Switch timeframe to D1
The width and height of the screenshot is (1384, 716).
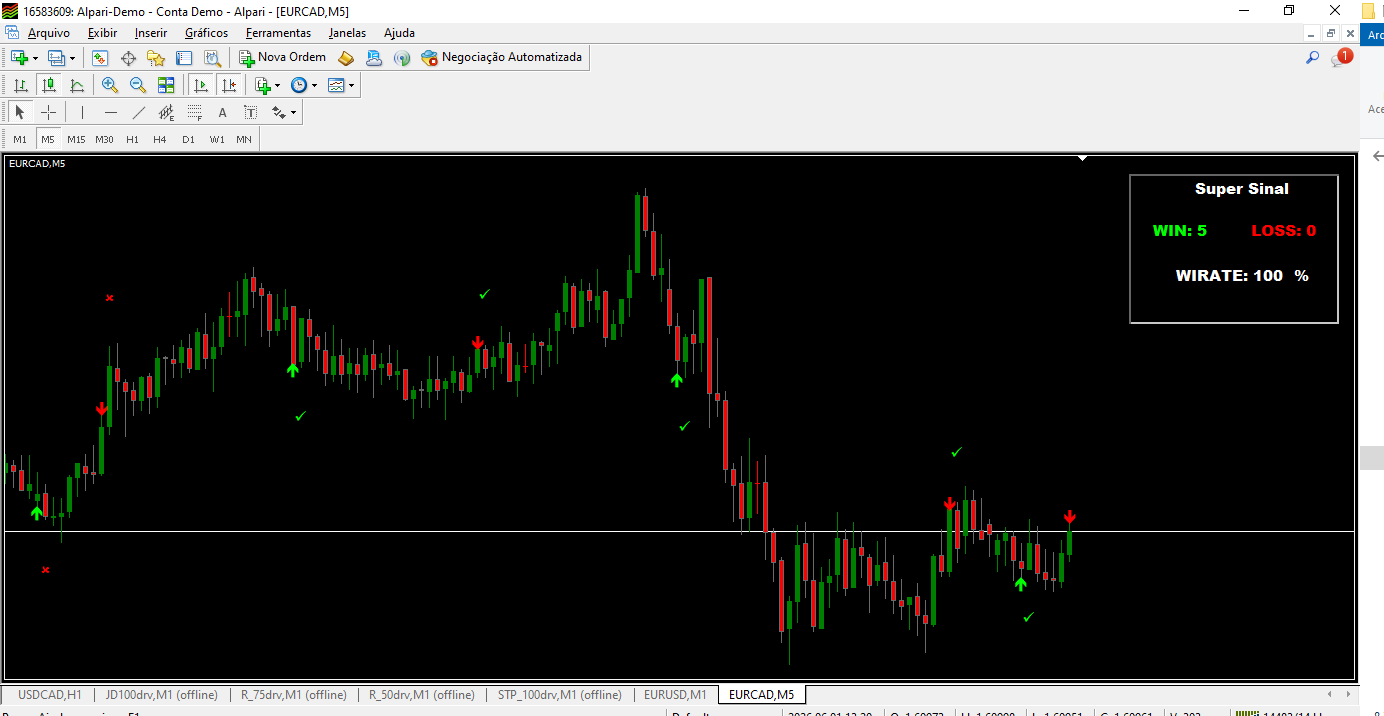(x=188, y=139)
